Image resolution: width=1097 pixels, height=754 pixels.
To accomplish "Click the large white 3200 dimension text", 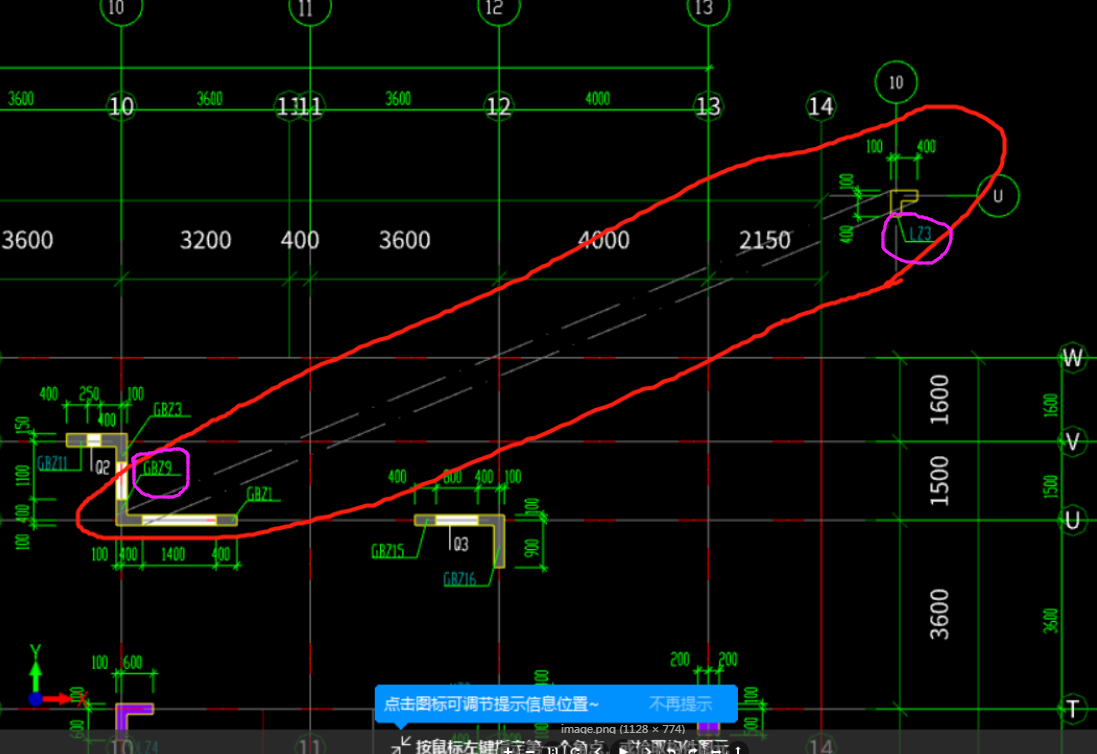I will click(206, 241).
